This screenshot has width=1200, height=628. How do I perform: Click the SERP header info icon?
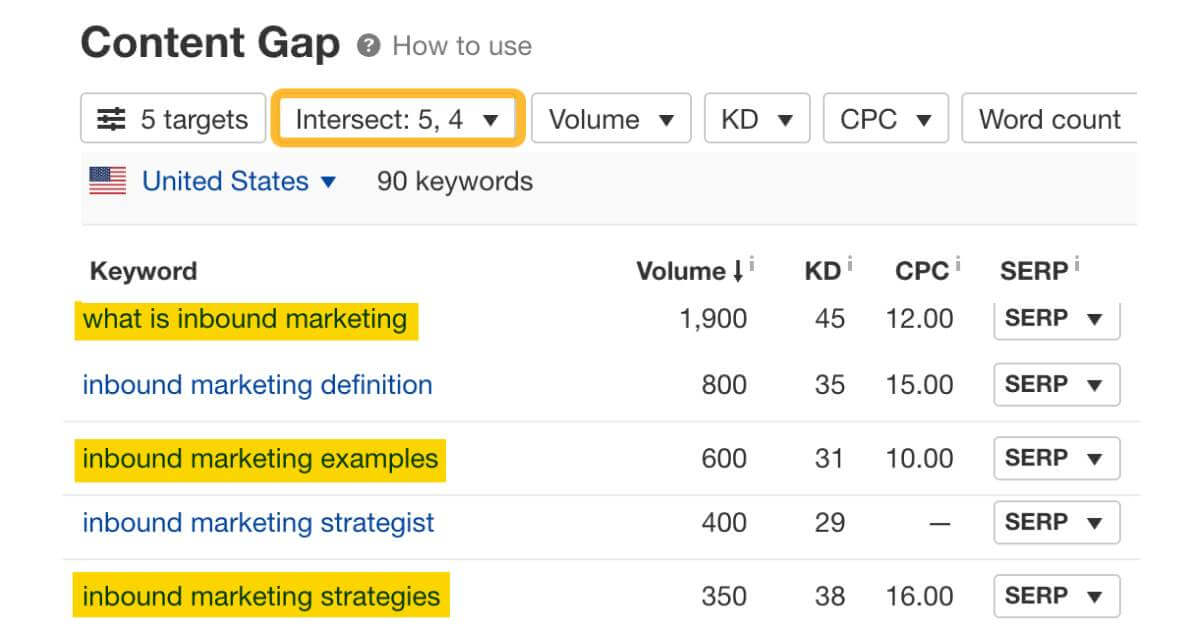tap(1077, 265)
